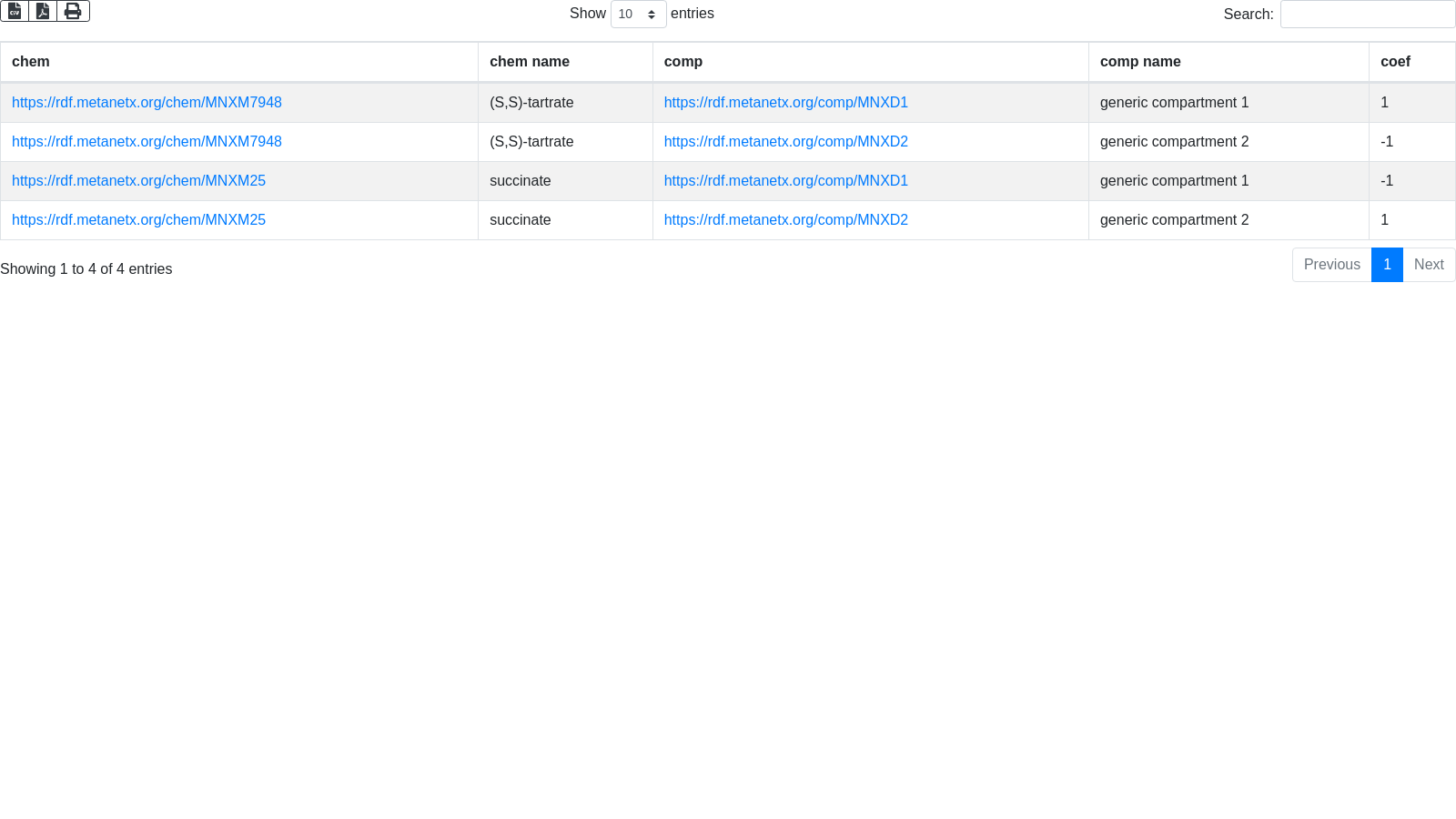Export the table as PDF

pos(43,11)
